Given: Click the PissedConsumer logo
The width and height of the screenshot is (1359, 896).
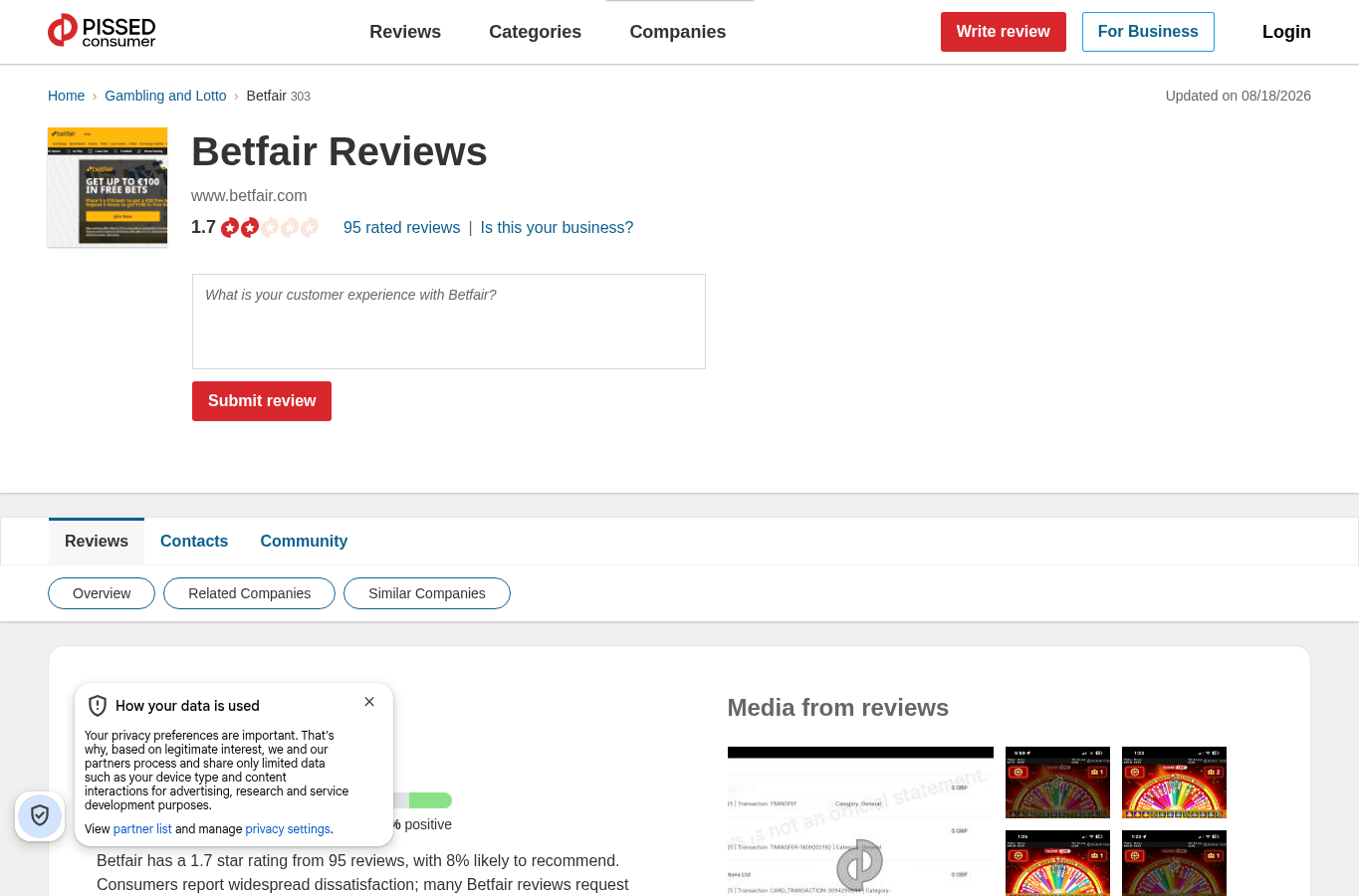Looking at the screenshot, I should point(102,31).
